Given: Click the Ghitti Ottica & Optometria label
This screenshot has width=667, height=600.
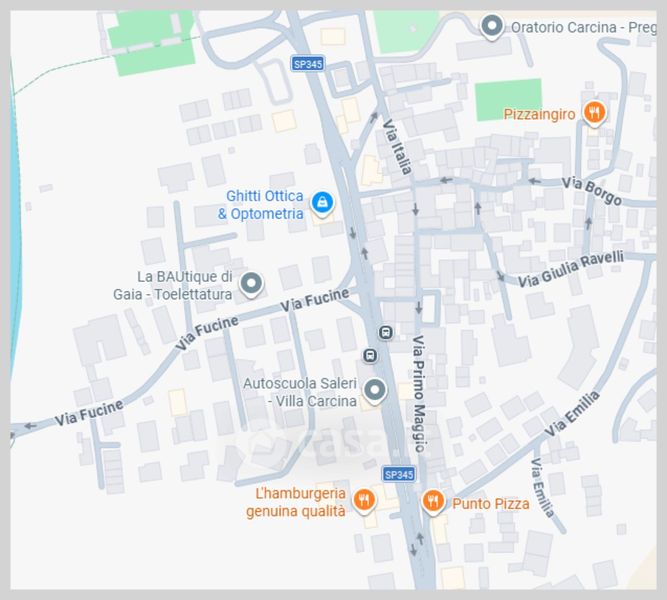Looking at the screenshot, I should (261, 205).
